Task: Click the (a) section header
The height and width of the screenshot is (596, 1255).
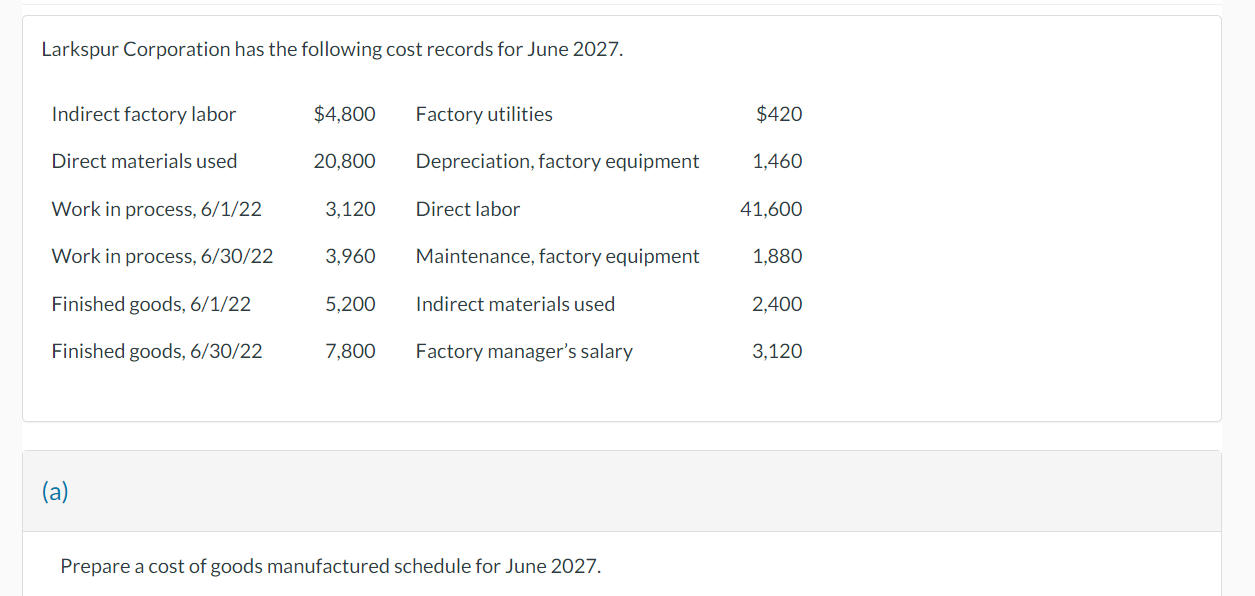Action: (x=55, y=491)
